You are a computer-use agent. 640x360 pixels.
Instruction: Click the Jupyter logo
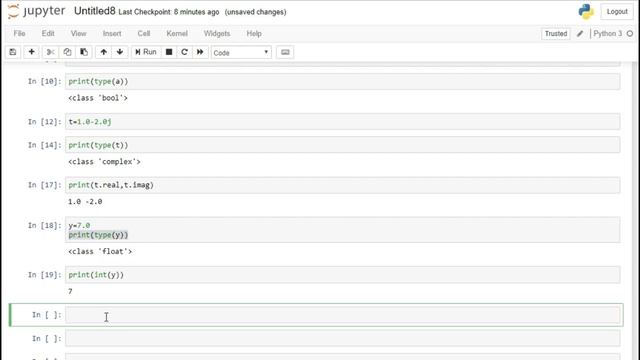tap(37, 11)
